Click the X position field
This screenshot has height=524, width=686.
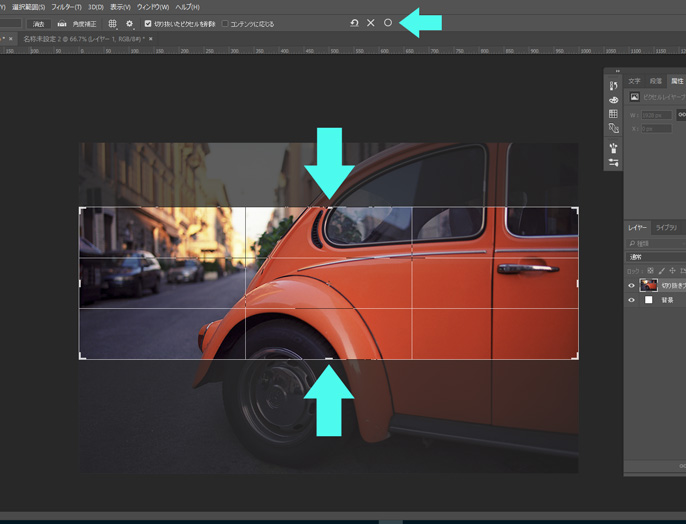pos(656,129)
